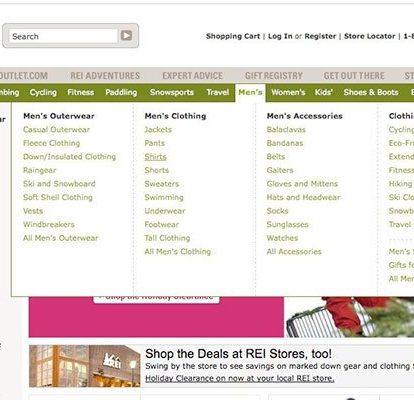
Task: Click the search submit arrow button
Action: click(126, 35)
